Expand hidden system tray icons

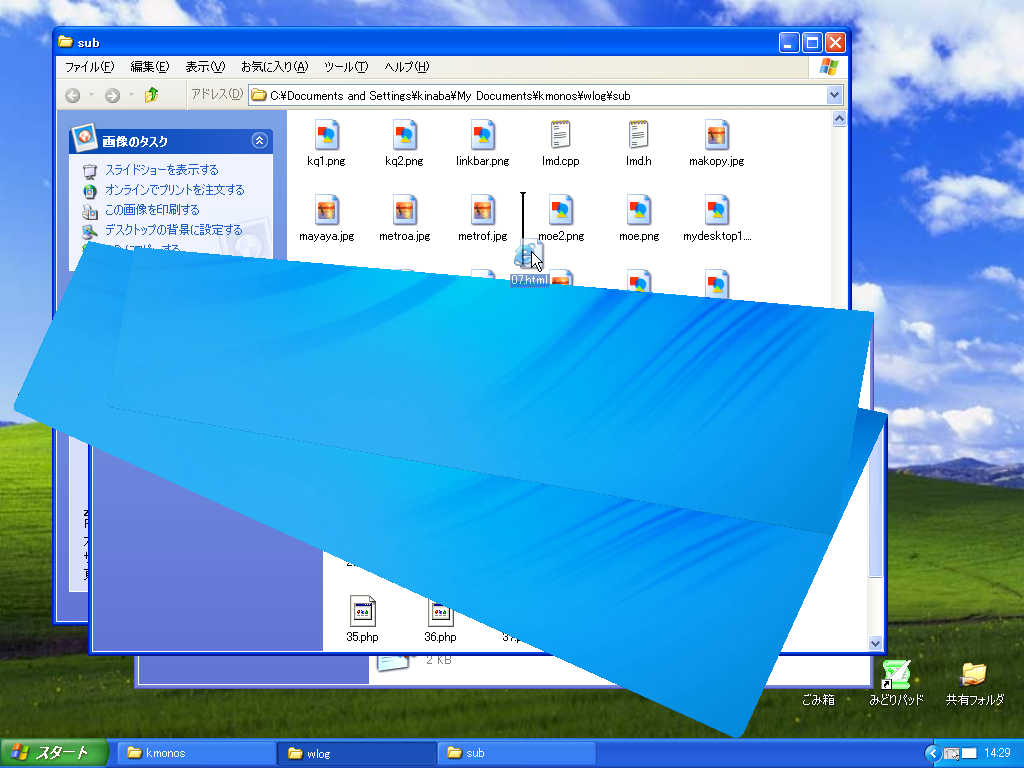933,753
